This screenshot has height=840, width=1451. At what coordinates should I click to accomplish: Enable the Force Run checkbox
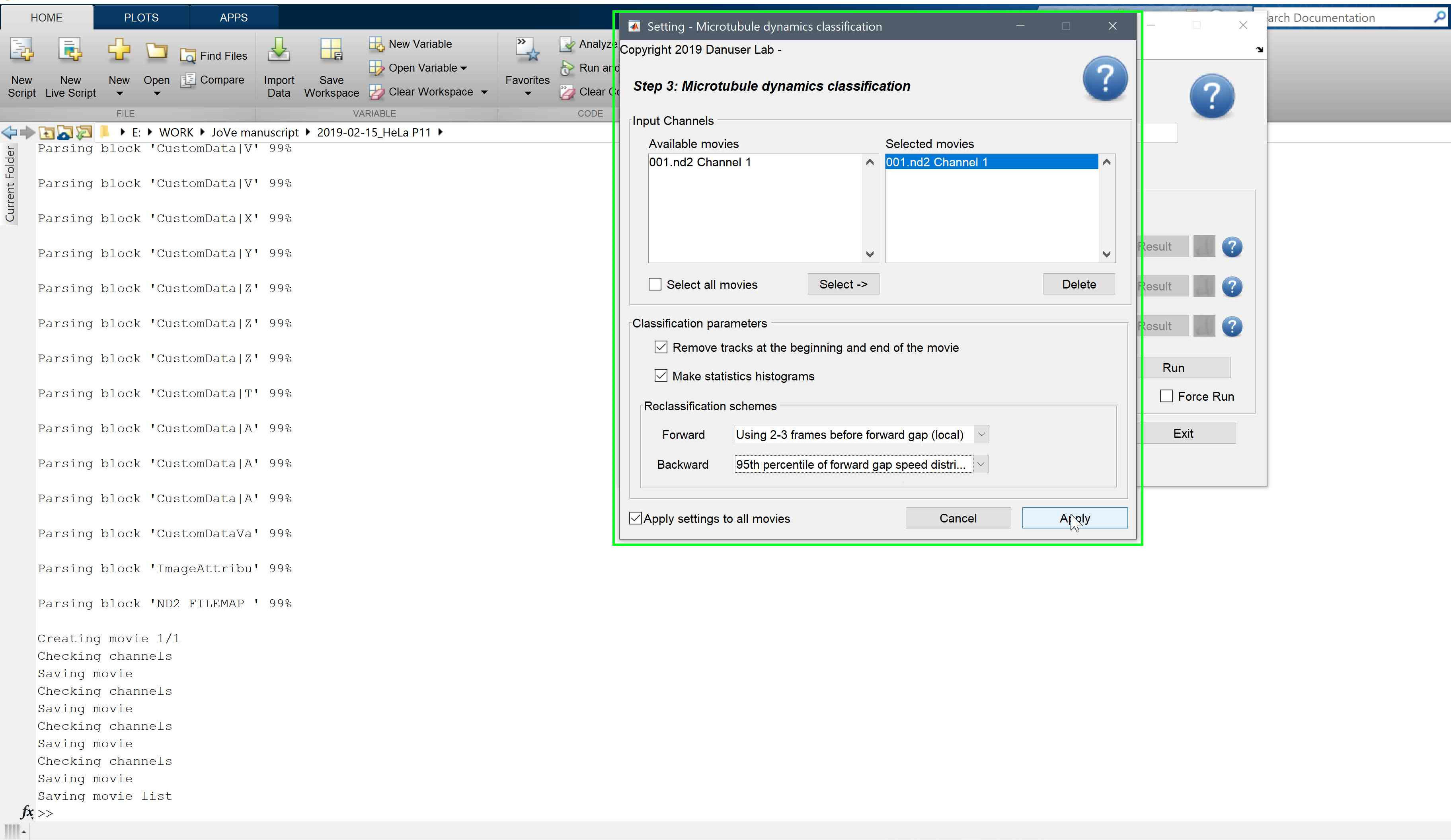(x=1166, y=396)
